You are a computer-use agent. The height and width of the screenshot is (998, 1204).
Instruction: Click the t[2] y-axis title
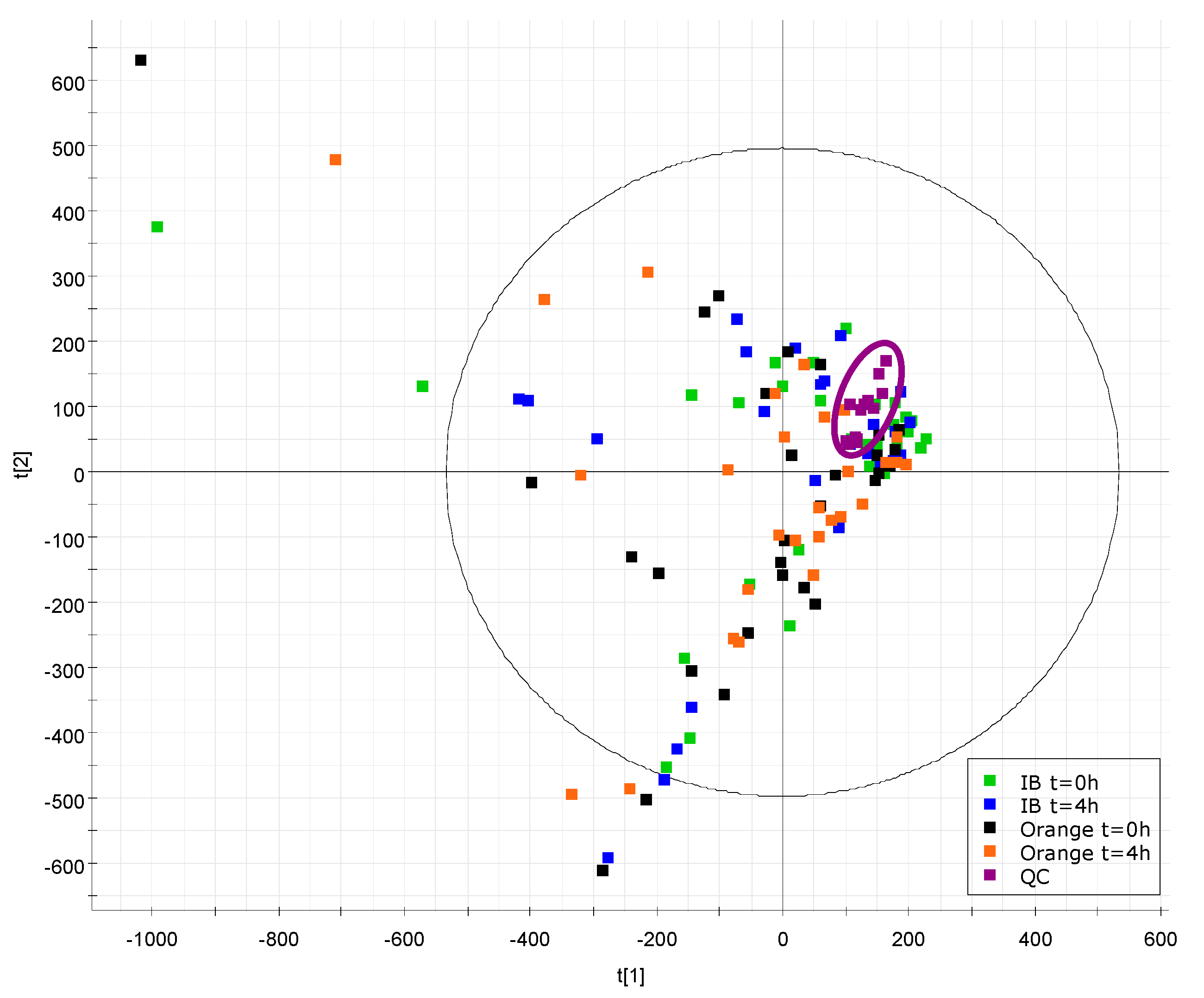[x=22, y=465]
